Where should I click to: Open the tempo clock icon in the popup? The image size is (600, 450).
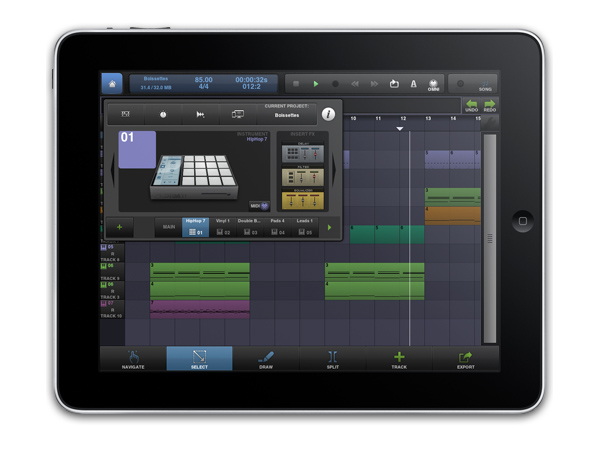pos(163,114)
